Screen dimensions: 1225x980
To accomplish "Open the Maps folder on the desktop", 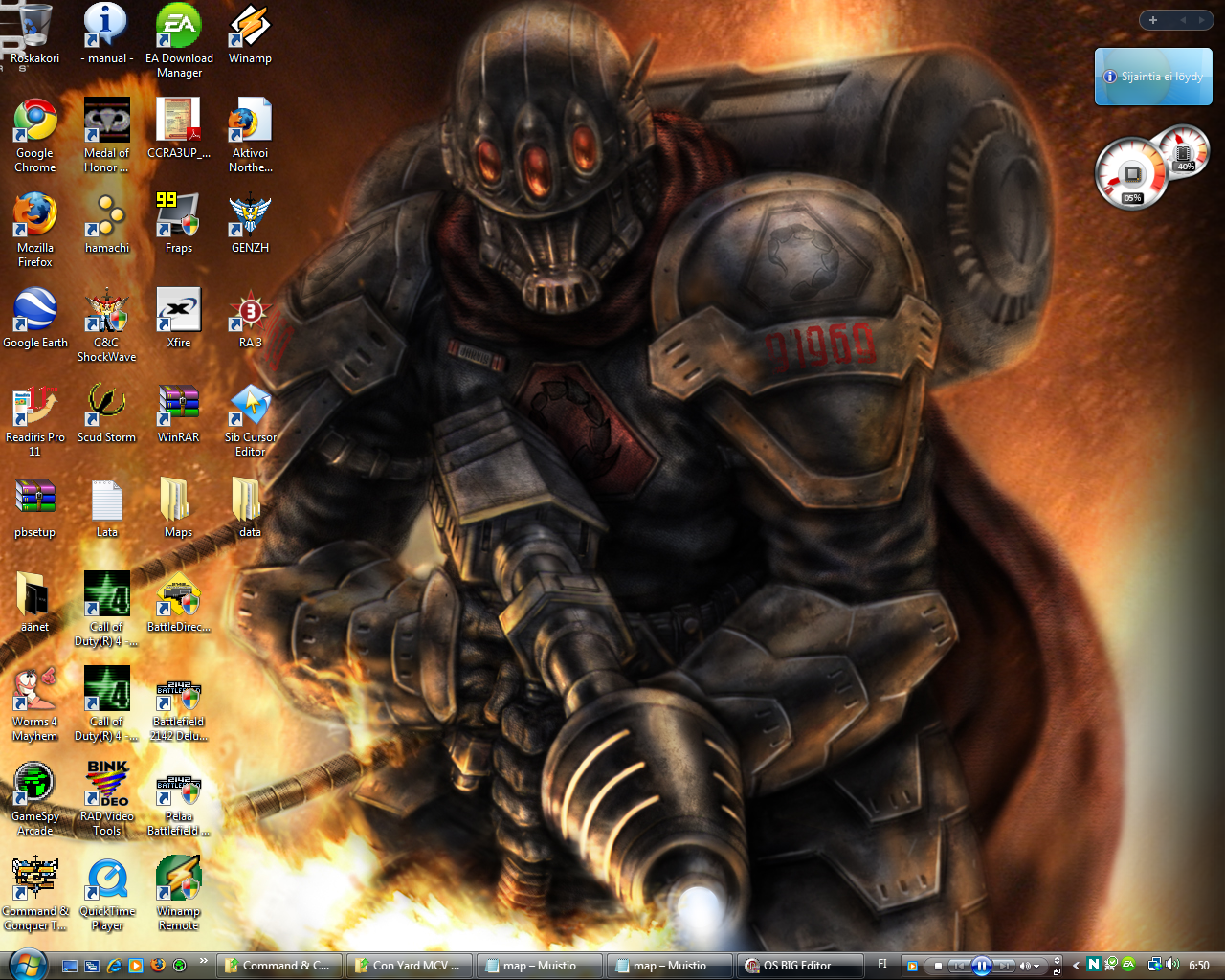I will (178, 501).
